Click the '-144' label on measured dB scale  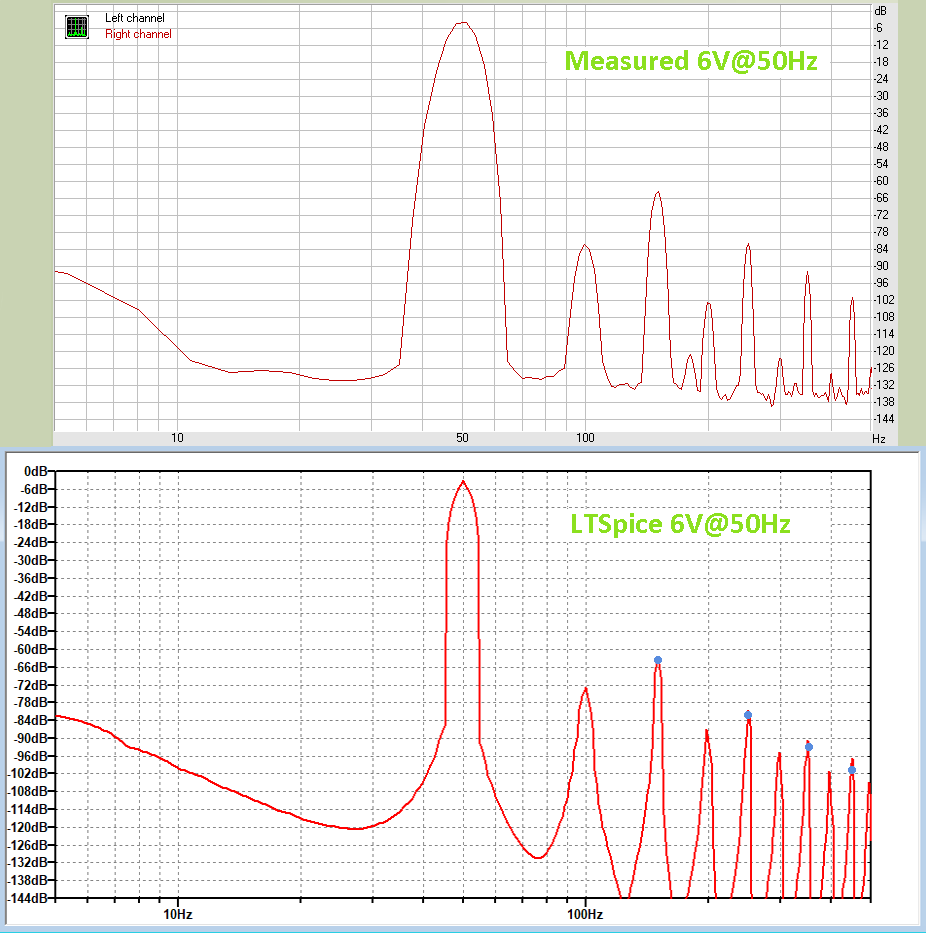pyautogui.click(x=884, y=419)
